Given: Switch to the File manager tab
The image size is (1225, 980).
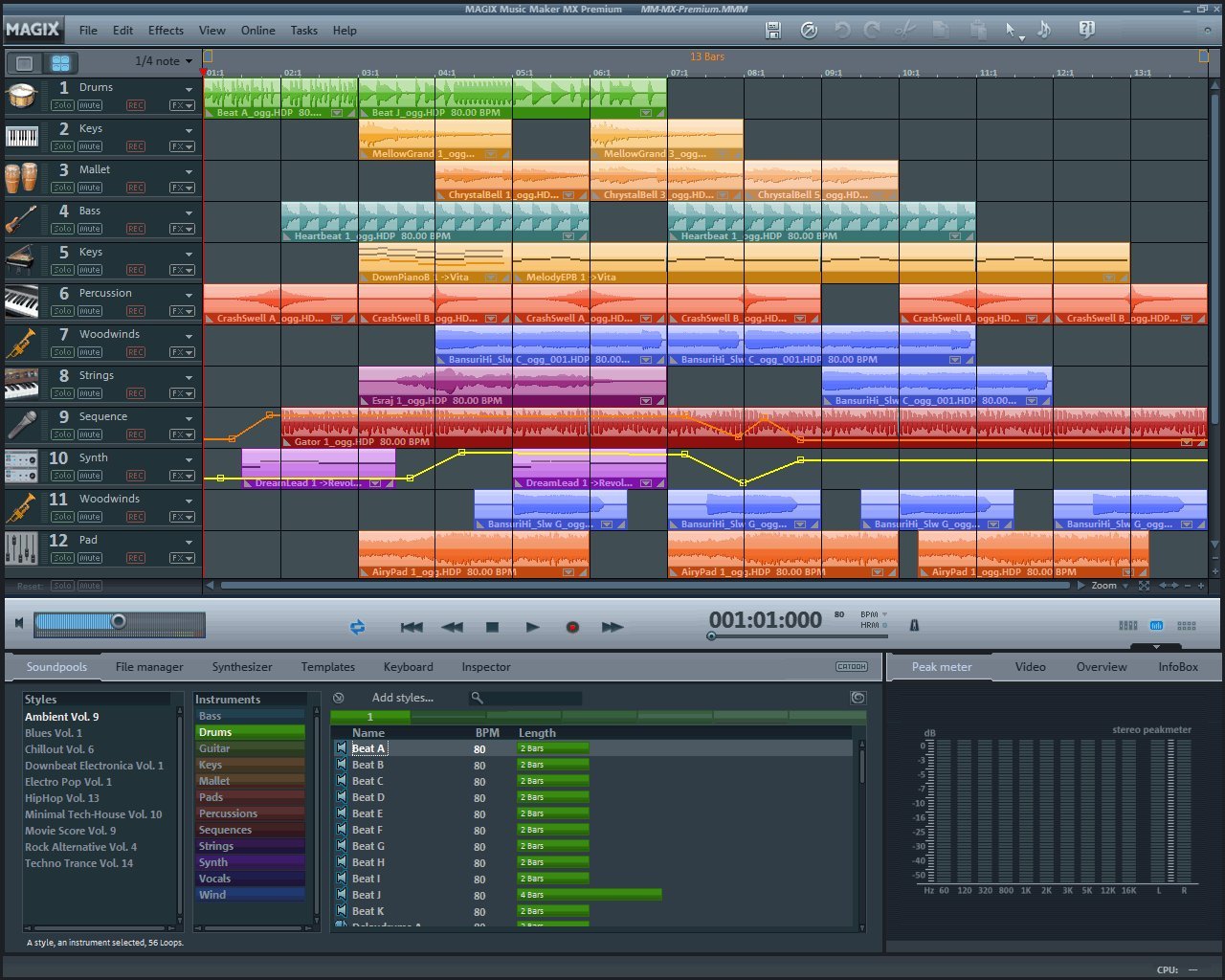Looking at the screenshot, I should (149, 667).
